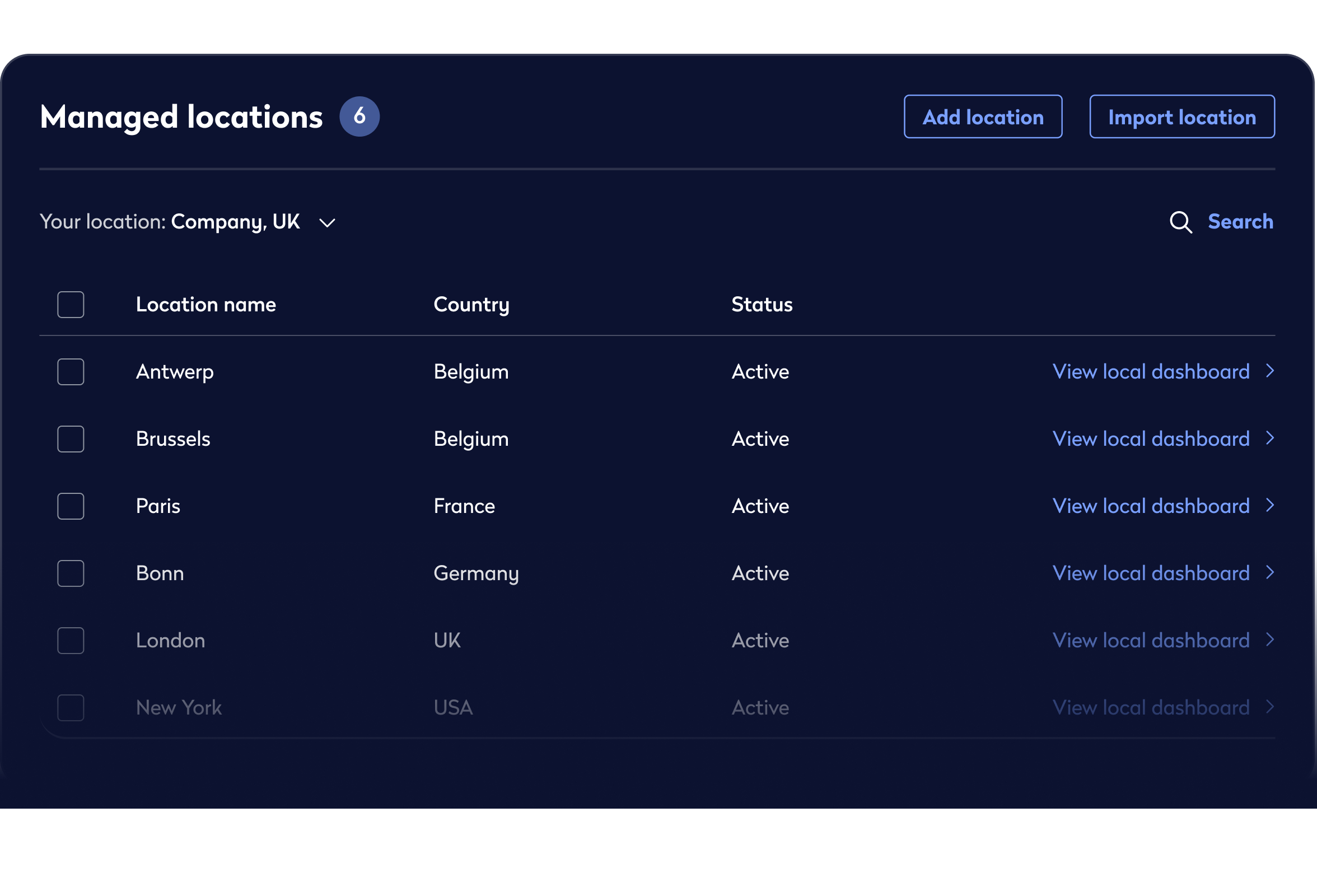The image size is (1317, 896).
Task: Click the Active status in Paris row
Action: click(761, 506)
